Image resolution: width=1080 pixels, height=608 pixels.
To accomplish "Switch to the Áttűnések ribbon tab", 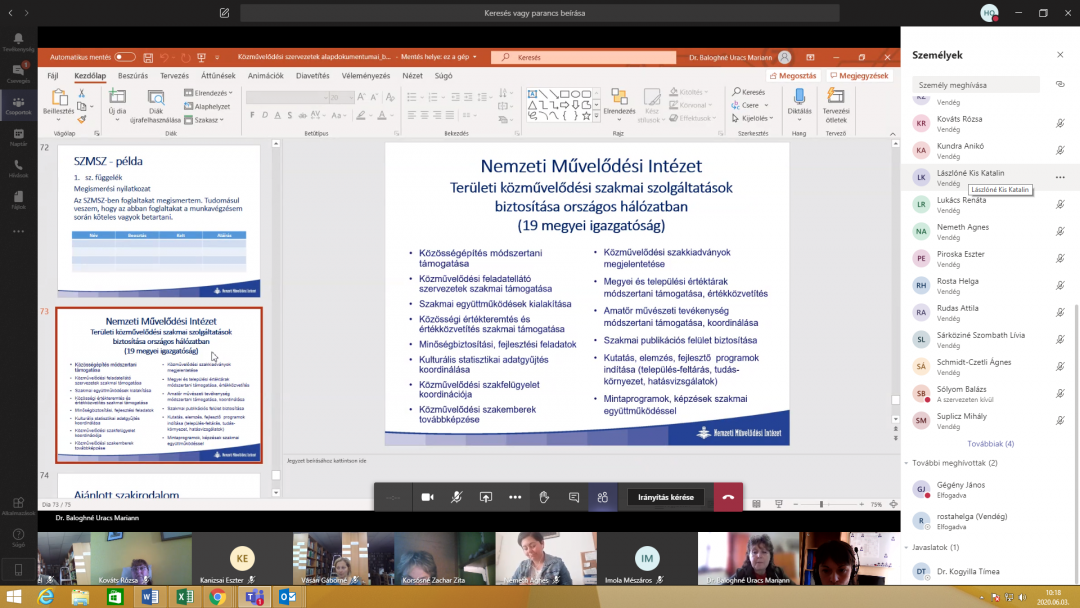I will tap(218, 76).
